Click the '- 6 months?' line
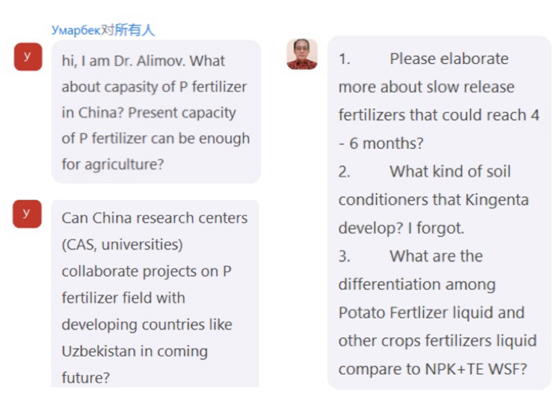This screenshot has height=412, width=558. tap(381, 143)
